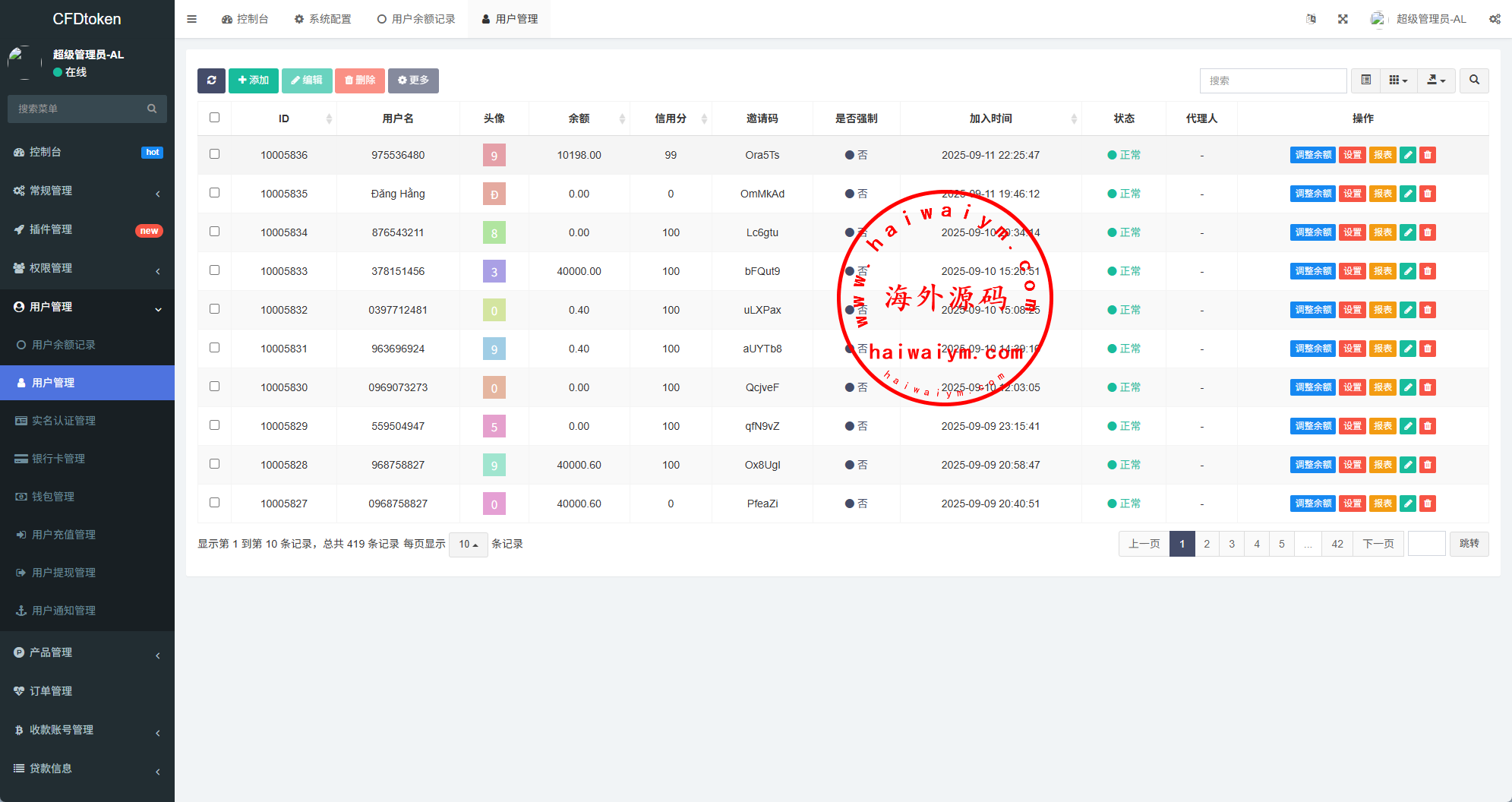Open the page size dropdown showing 10
Viewport: 1512px width, 802px height.
pos(468,545)
